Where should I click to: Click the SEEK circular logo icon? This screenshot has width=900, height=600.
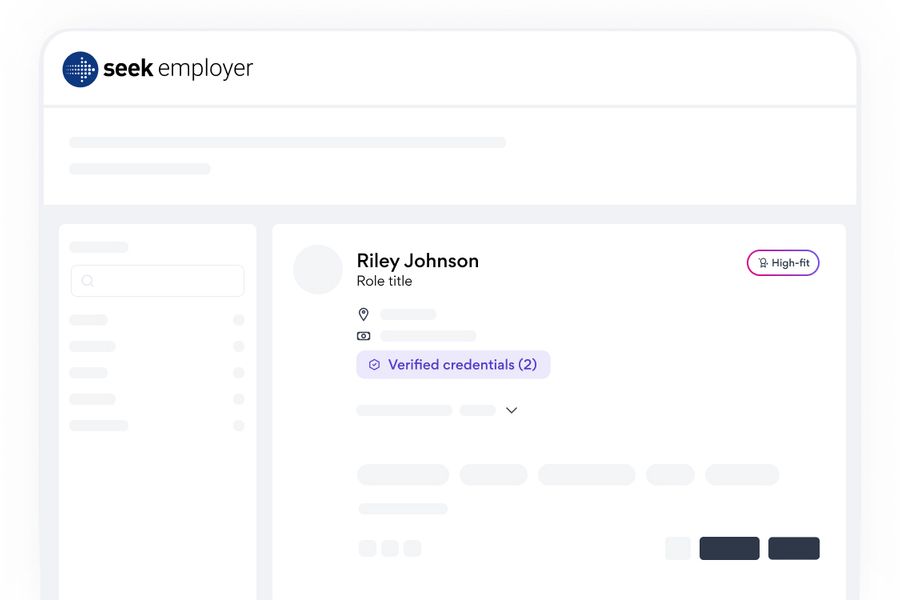(80, 69)
